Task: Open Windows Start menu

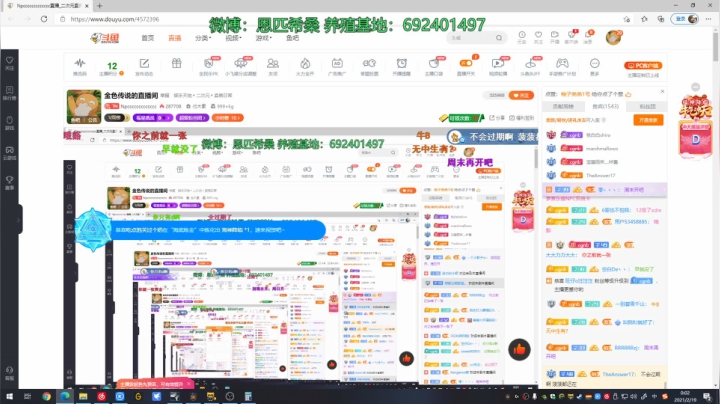Action: 9,396
